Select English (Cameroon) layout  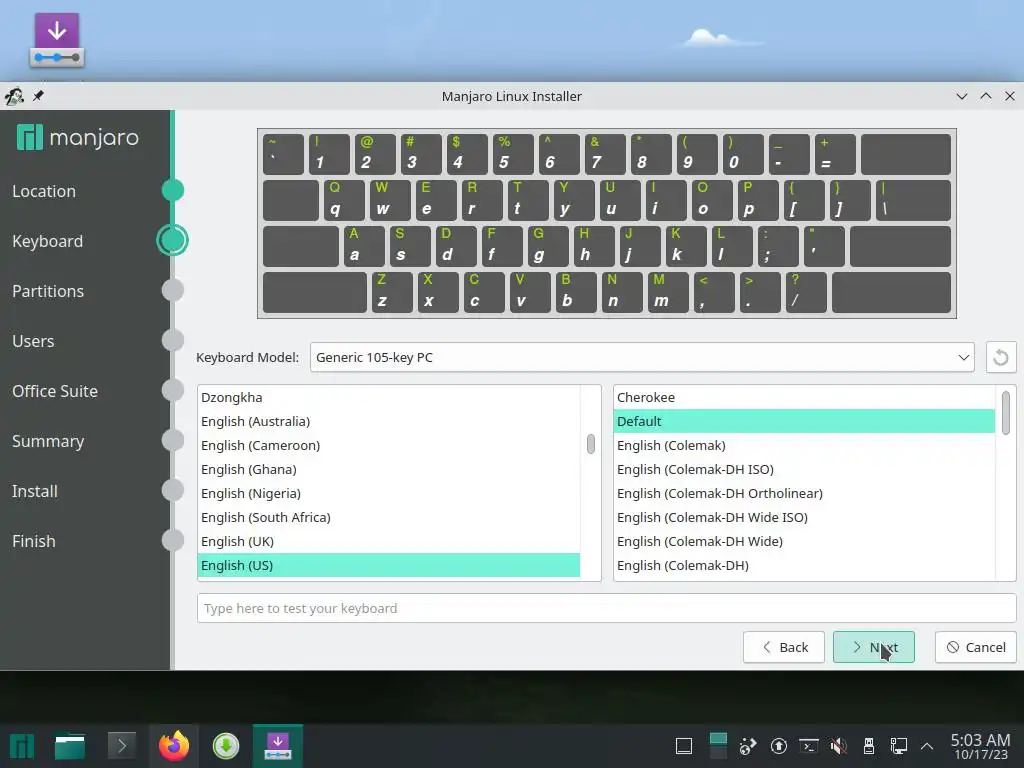click(x=389, y=445)
